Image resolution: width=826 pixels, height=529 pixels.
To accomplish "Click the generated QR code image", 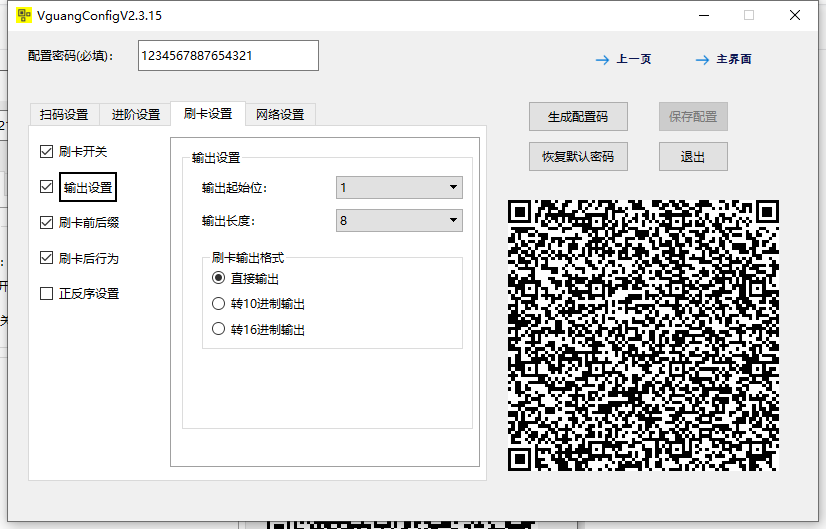I will coord(643,335).
